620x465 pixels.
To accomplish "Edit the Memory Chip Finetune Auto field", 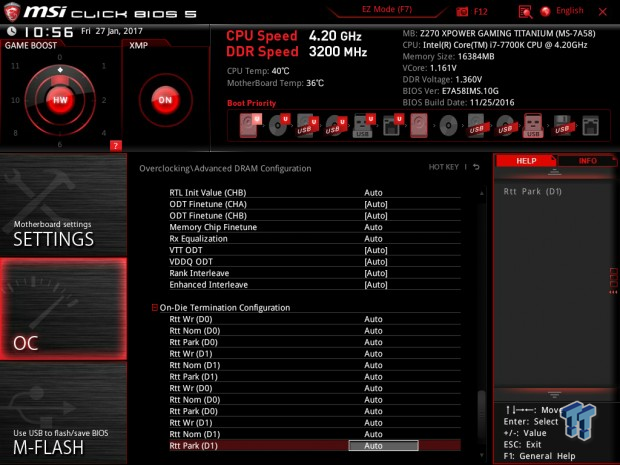I will pyautogui.click(x=373, y=227).
